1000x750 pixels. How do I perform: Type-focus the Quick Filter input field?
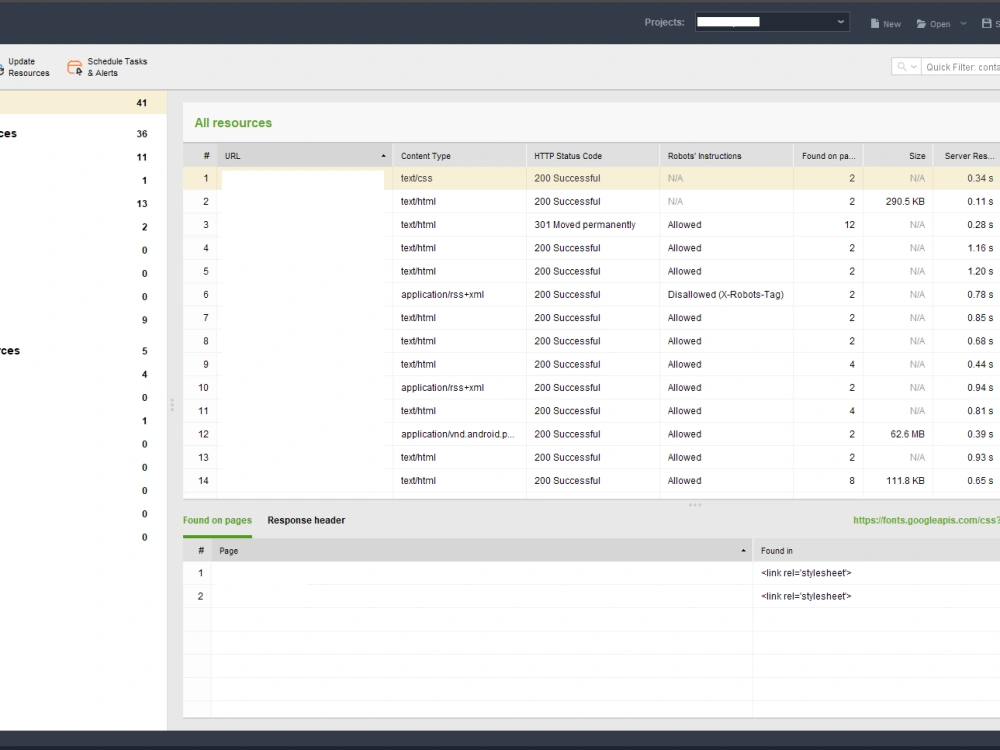(962, 67)
